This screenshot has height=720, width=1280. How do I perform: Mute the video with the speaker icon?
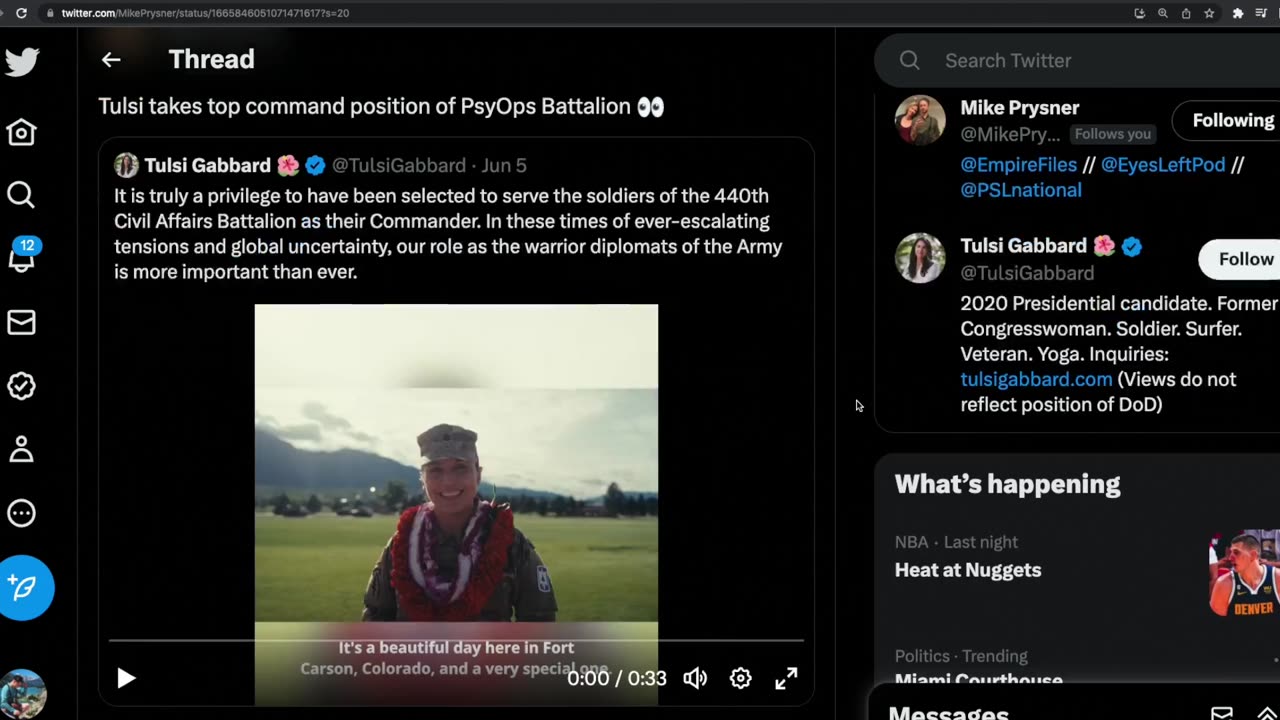click(x=695, y=678)
